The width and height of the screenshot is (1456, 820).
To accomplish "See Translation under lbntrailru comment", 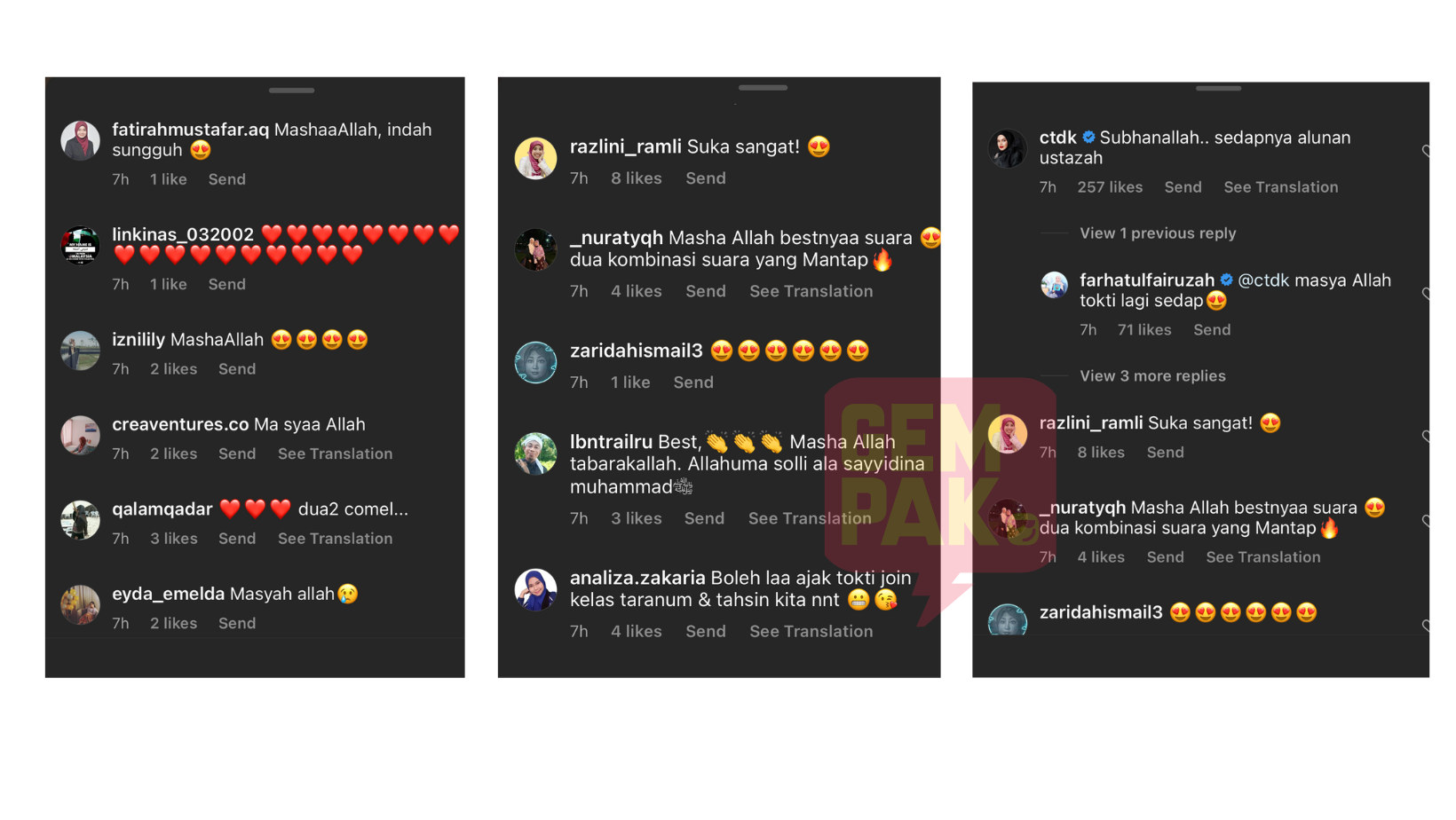I will pos(810,518).
